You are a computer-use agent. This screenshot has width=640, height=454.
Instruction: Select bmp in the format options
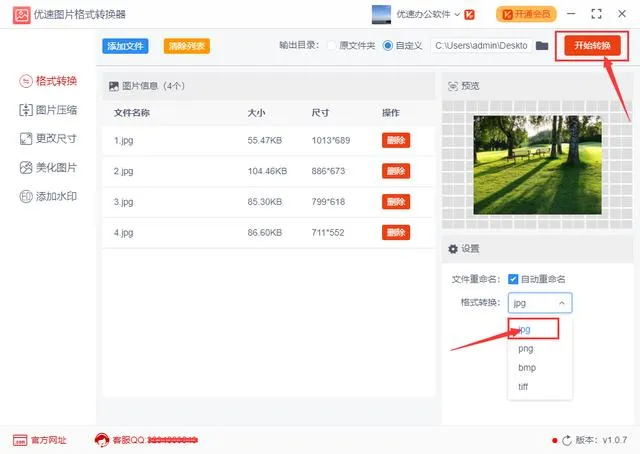pos(526,367)
